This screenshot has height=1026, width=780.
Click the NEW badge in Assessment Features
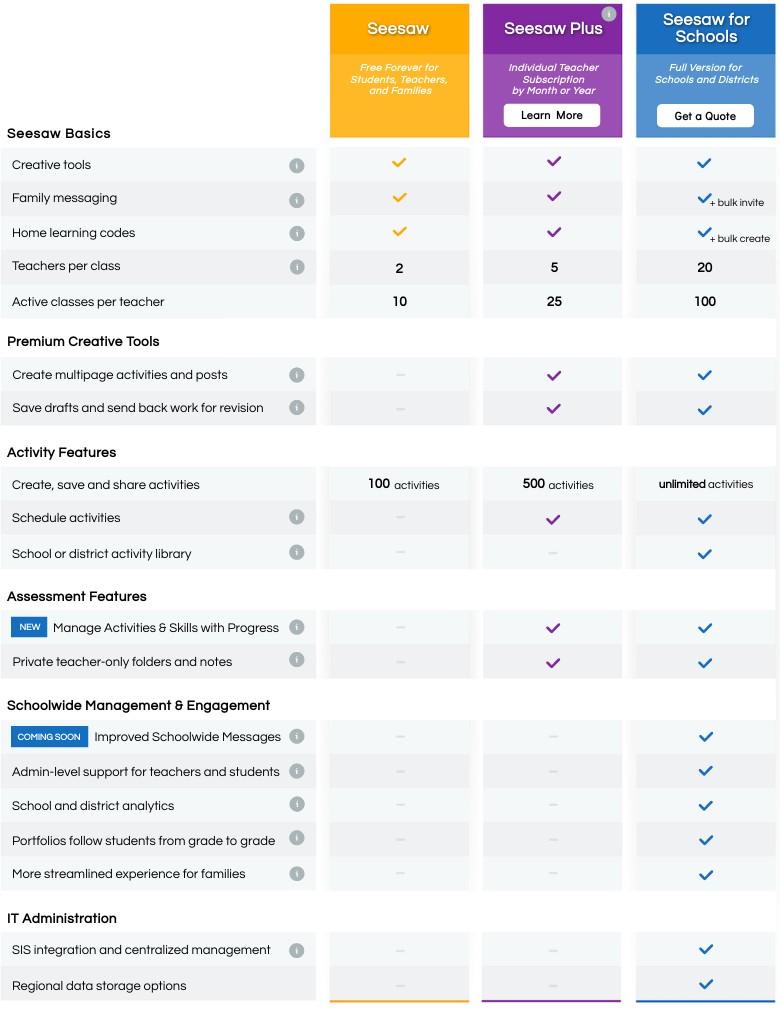point(30,627)
